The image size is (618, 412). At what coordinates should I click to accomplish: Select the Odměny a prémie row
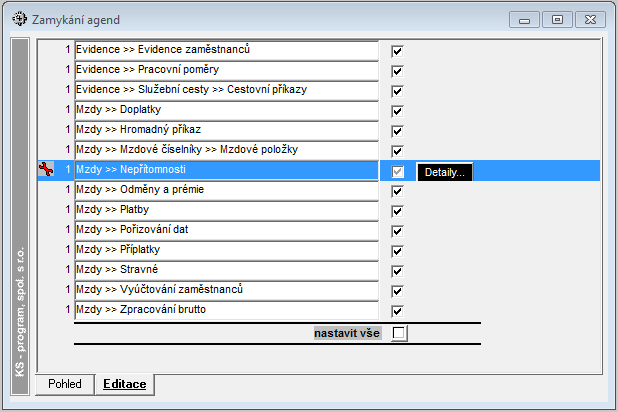[x=227, y=190]
